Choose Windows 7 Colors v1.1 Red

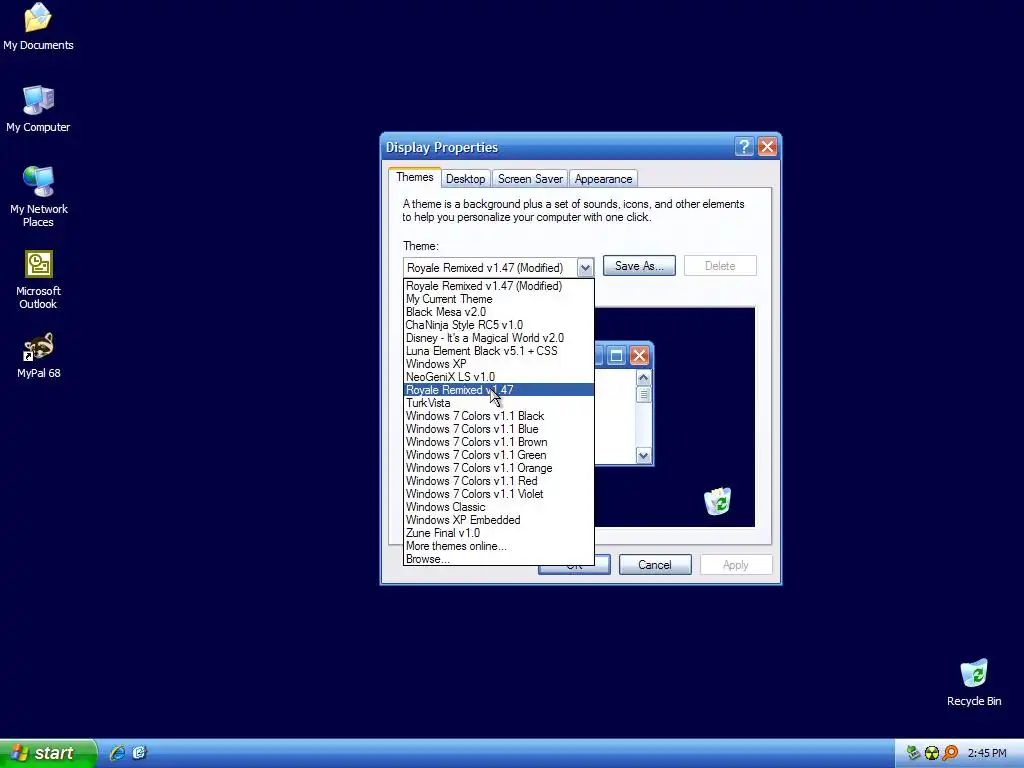499,481
